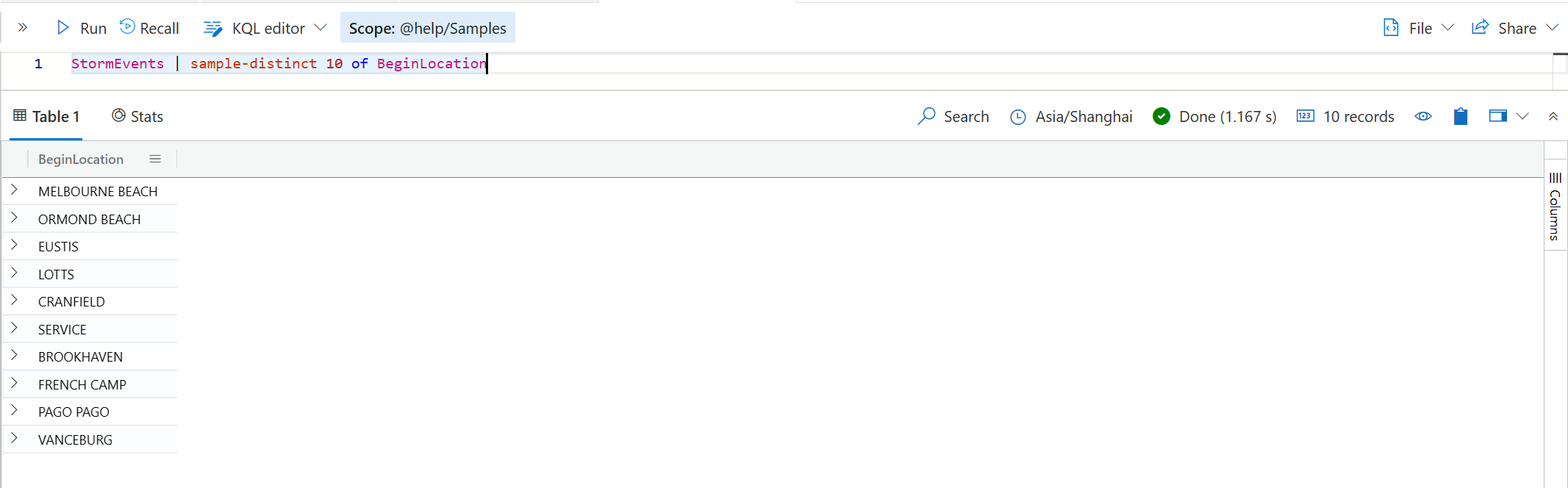The width and height of the screenshot is (1568, 488).
Task: Open the clipboard copy results icon
Action: [1460, 116]
